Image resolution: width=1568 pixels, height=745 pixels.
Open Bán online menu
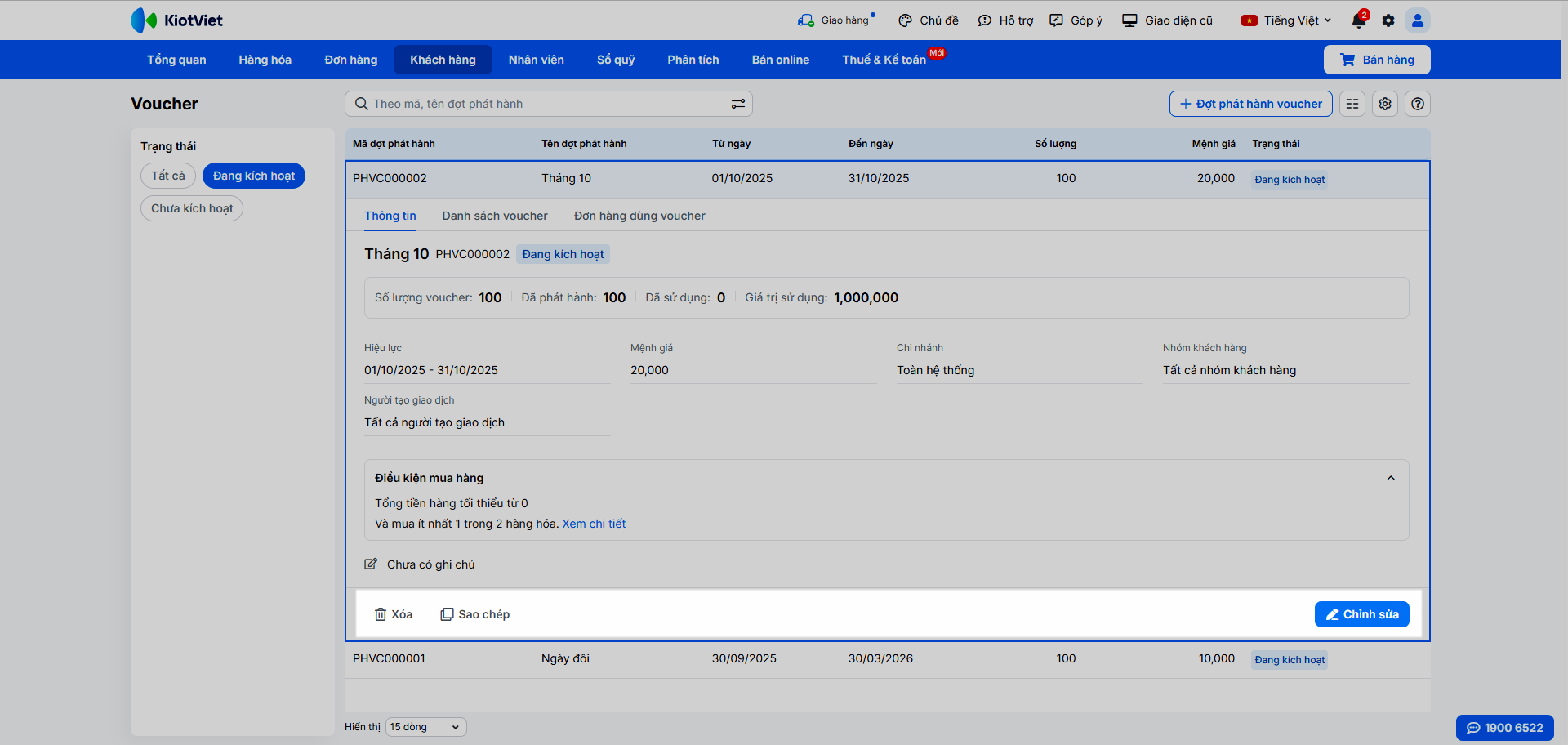[781, 60]
